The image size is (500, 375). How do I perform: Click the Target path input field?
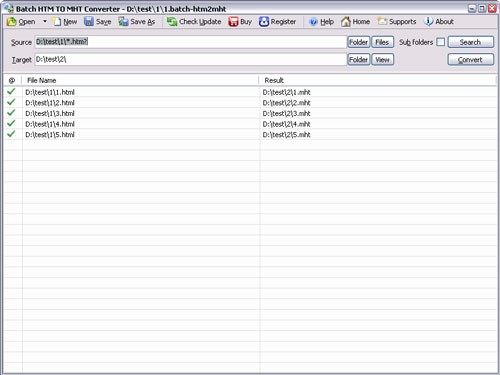click(191, 60)
